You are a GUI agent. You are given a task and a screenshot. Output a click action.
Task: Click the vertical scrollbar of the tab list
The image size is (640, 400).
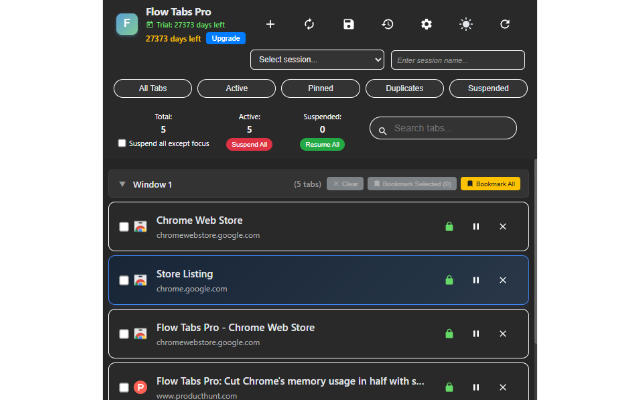coord(535,251)
